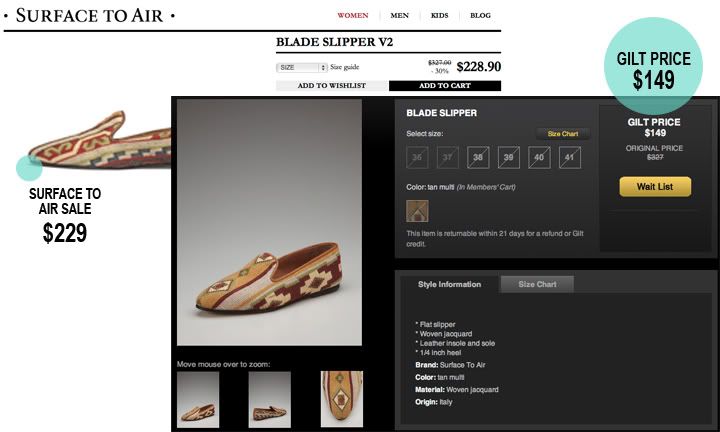
Task: Open the KIDS section
Action: click(439, 15)
